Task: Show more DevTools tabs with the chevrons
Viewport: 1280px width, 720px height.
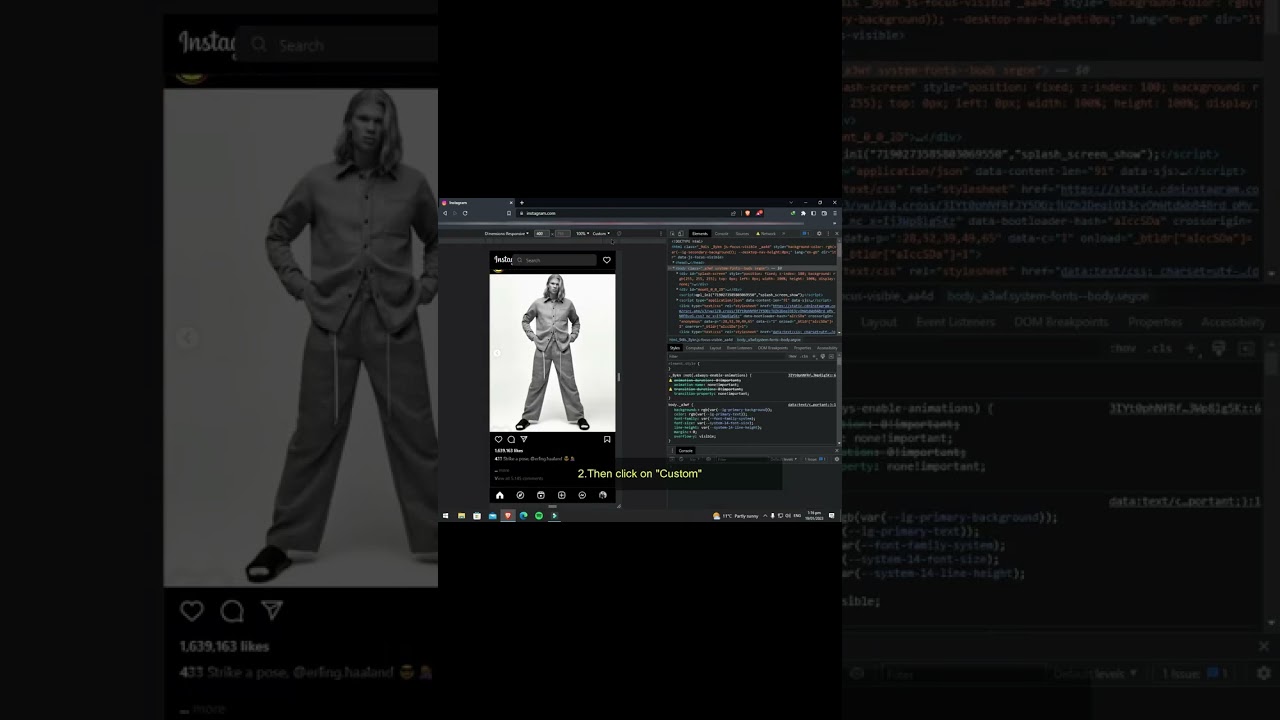Action: [x=784, y=234]
